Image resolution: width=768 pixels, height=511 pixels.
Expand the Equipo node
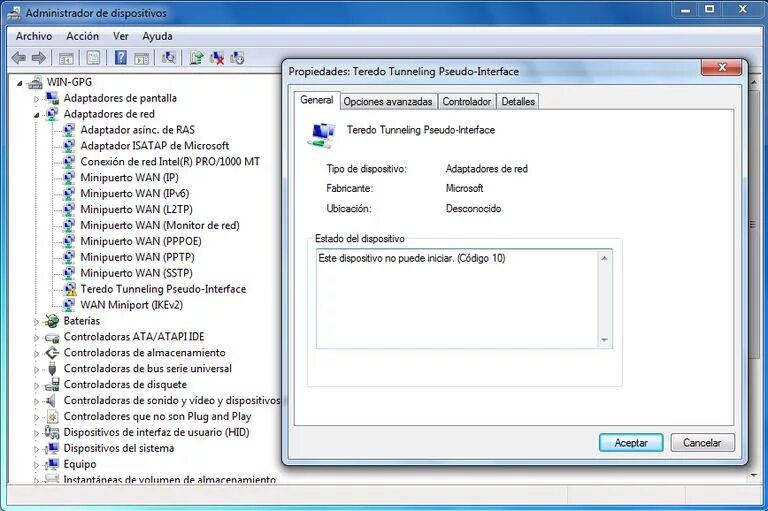pyautogui.click(x=36, y=465)
